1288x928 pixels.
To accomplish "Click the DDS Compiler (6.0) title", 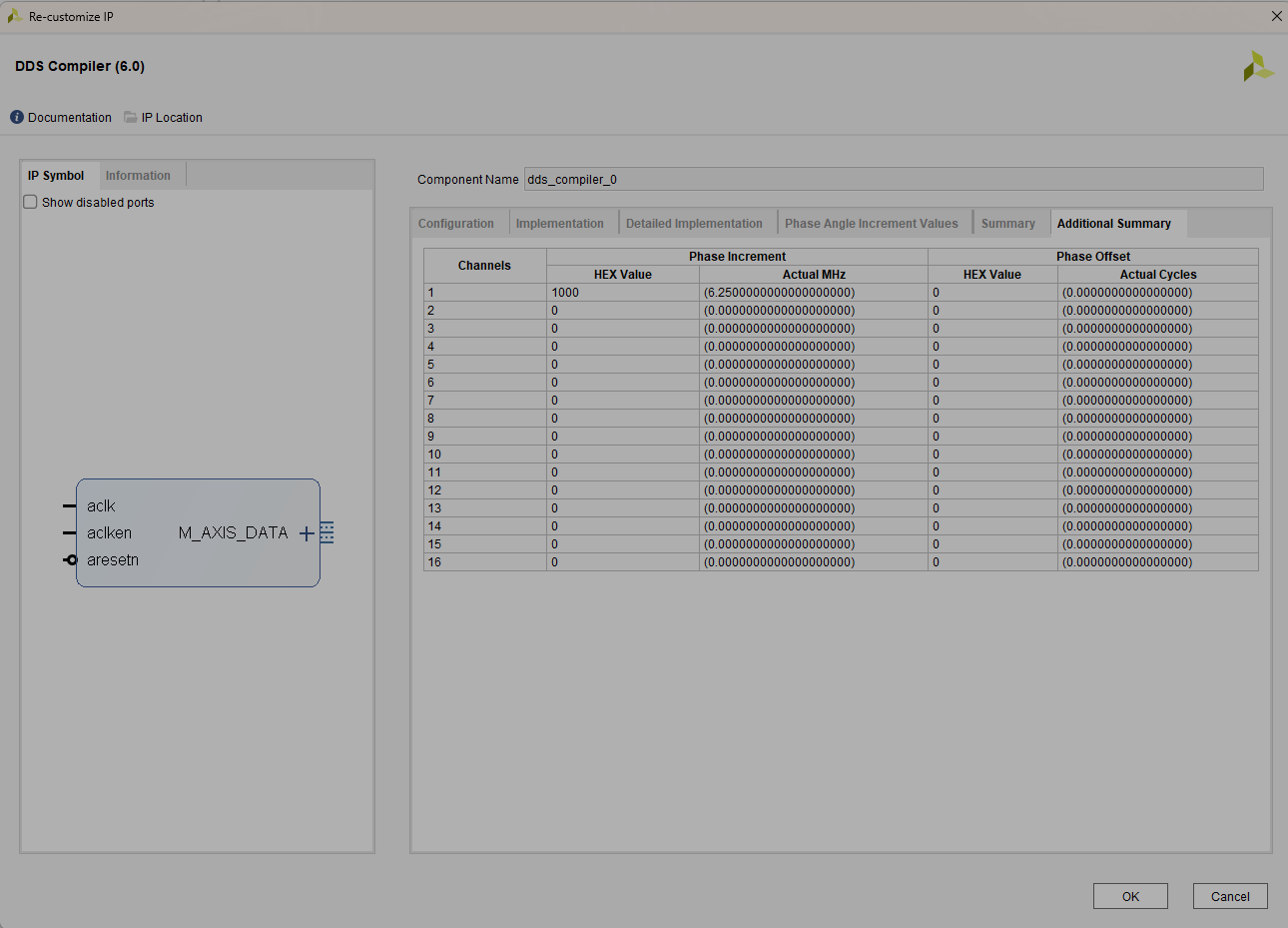I will click(x=80, y=66).
